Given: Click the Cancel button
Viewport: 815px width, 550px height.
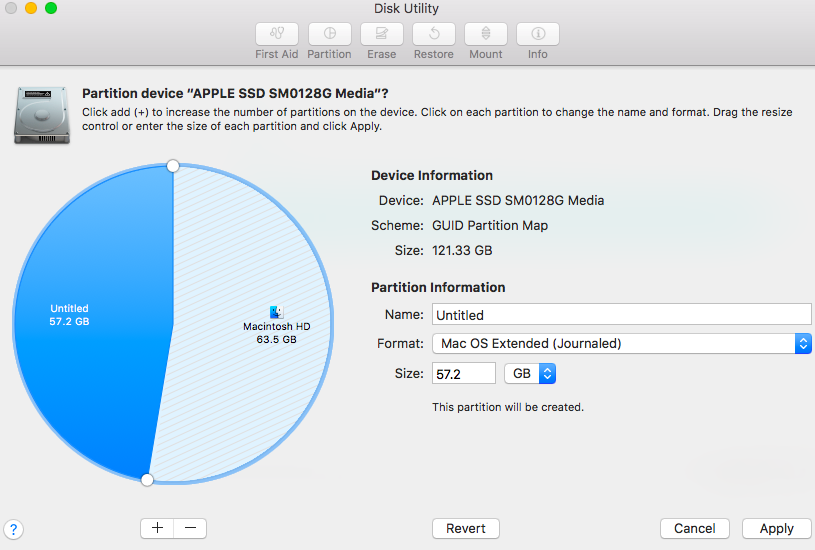Looking at the screenshot, I should [694, 528].
